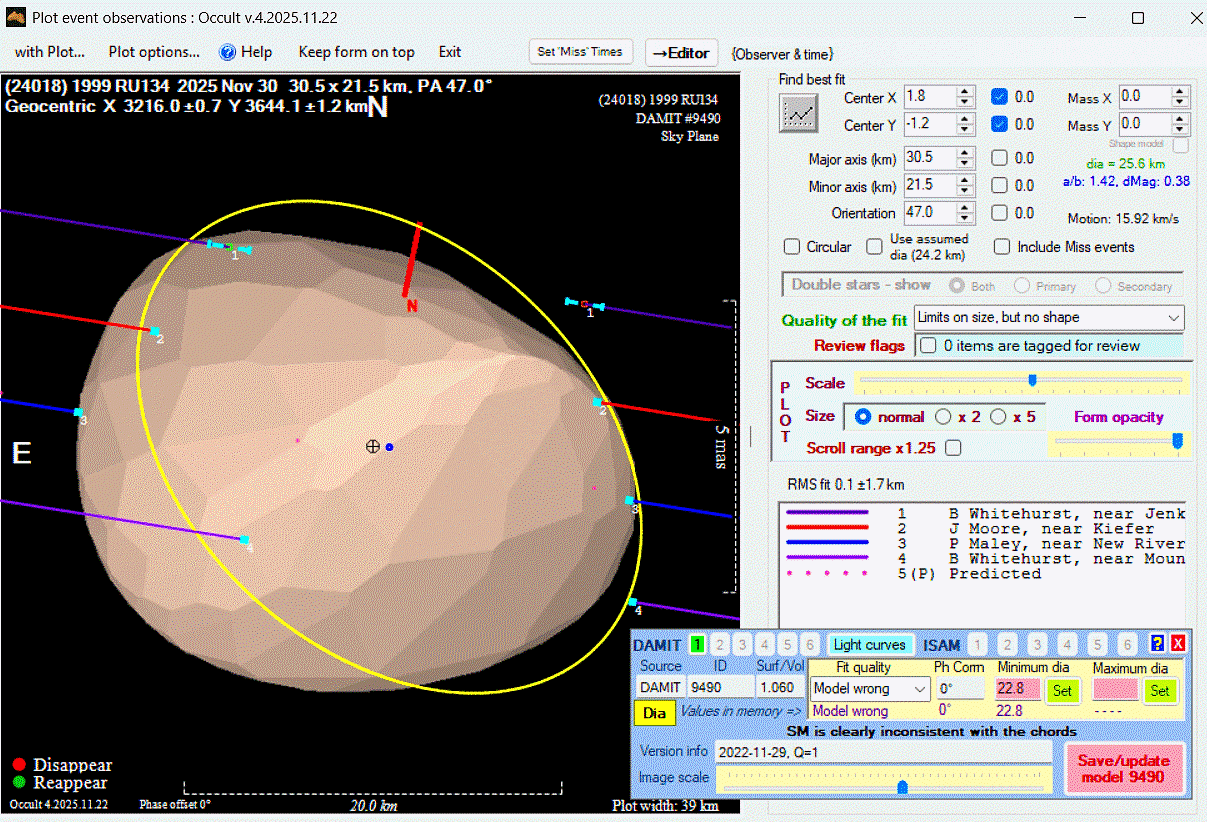Expand the Fit quality Model wrong dropdown
Image resolution: width=1207 pixels, height=822 pixels.
tap(870, 689)
